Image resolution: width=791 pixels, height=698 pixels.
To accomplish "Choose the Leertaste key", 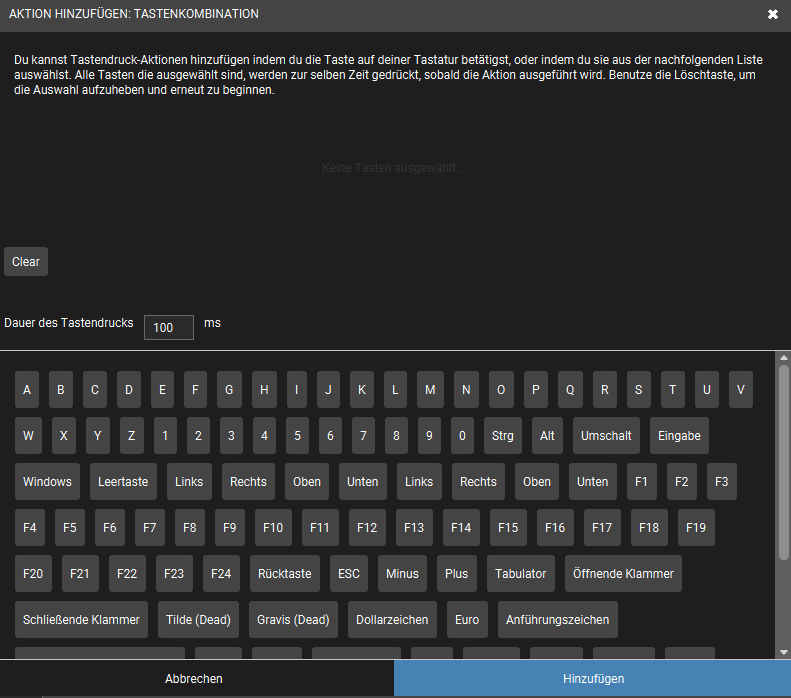I will tap(123, 482).
